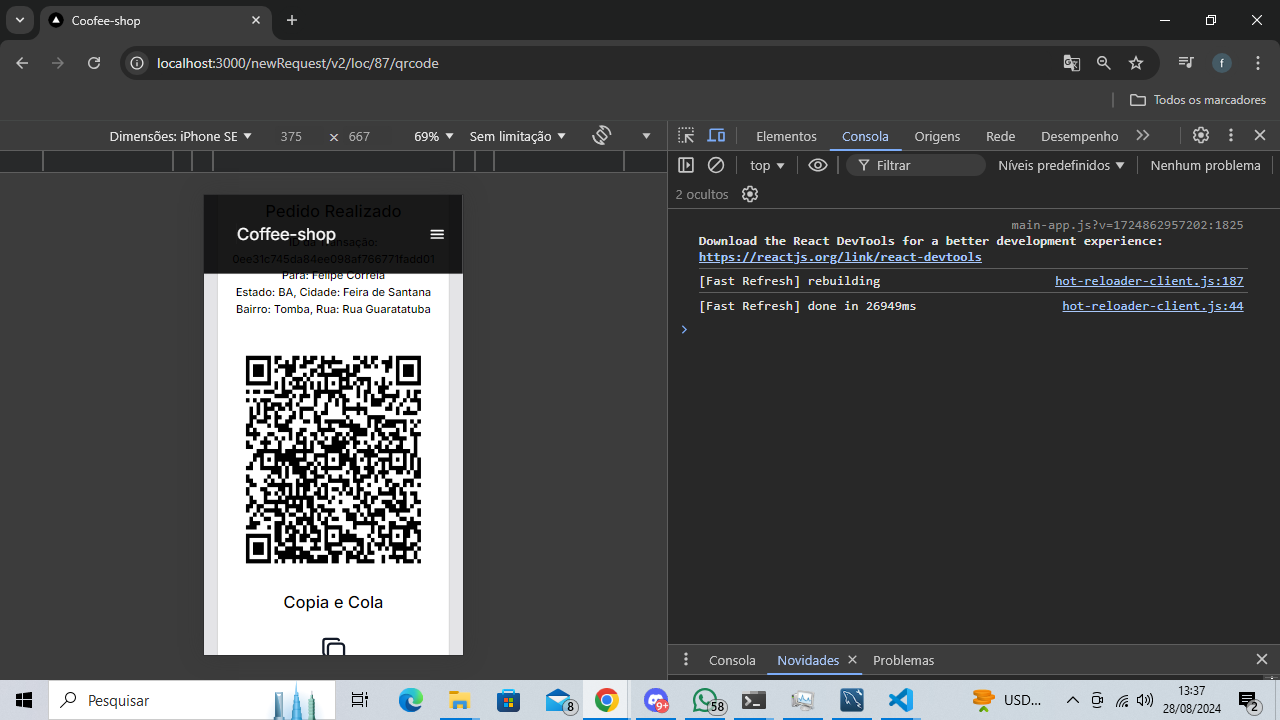Viewport: 1280px width, 720px height.
Task: Edit the viewport height value 667
Action: pyautogui.click(x=359, y=136)
